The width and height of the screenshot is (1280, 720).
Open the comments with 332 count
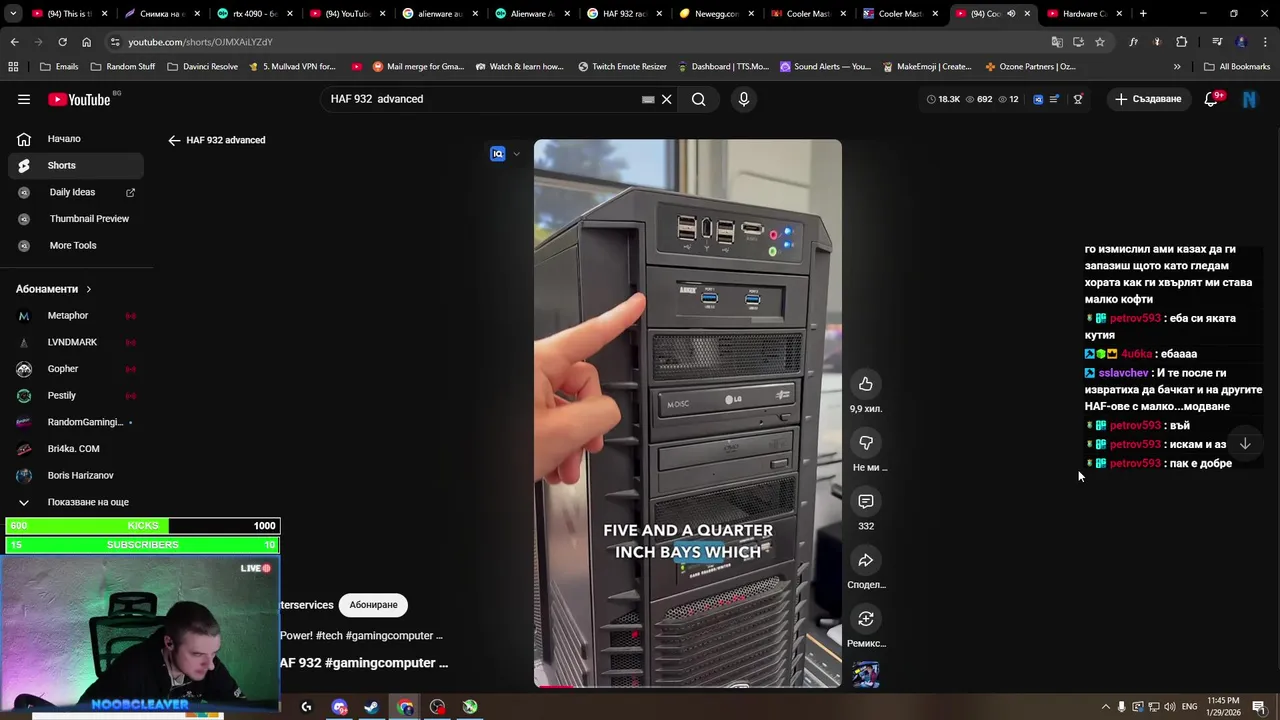866,501
